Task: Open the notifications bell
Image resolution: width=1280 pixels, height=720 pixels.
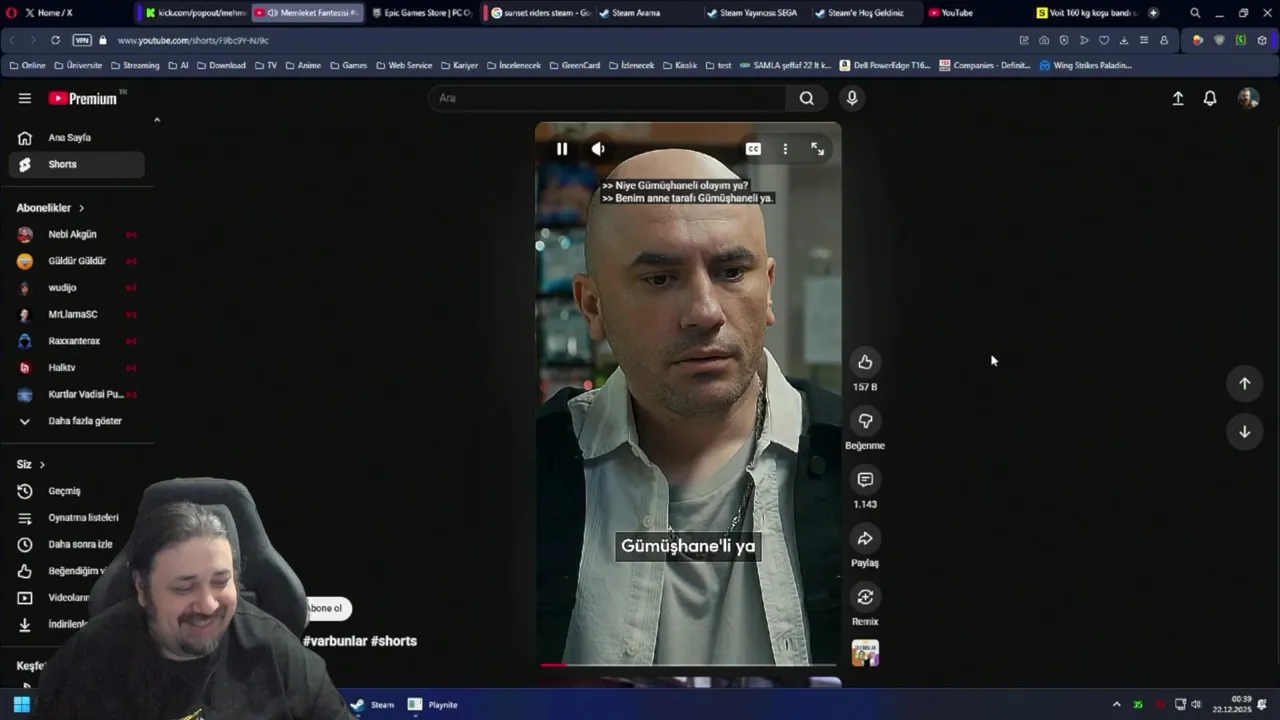Action: pos(1210,98)
